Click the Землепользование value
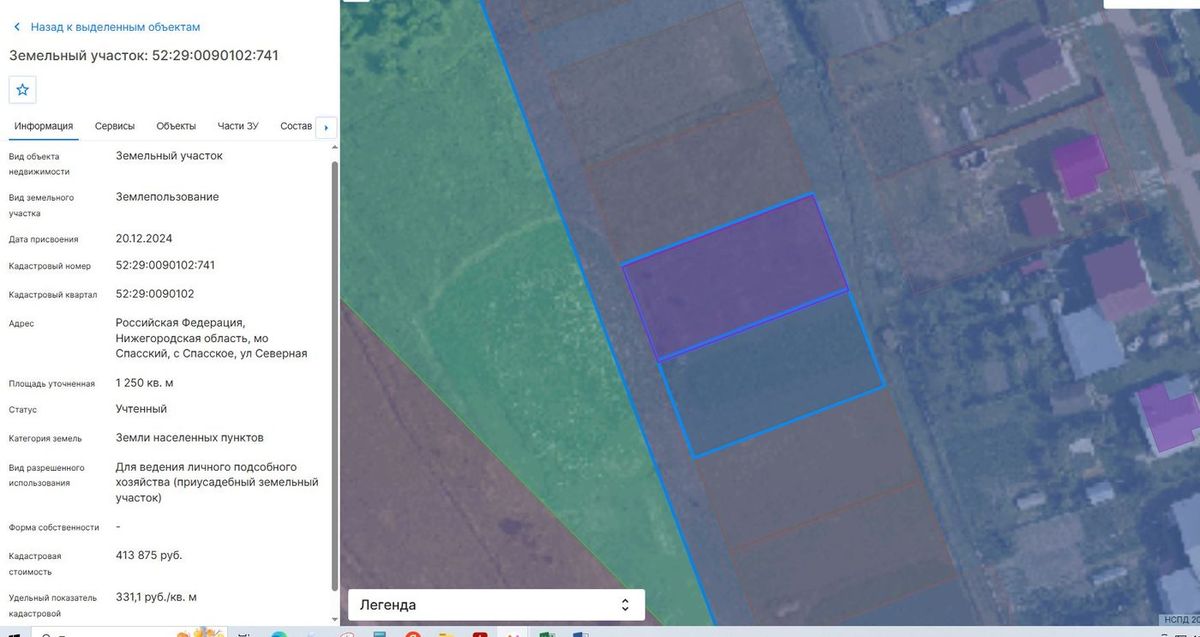 pyautogui.click(x=167, y=197)
